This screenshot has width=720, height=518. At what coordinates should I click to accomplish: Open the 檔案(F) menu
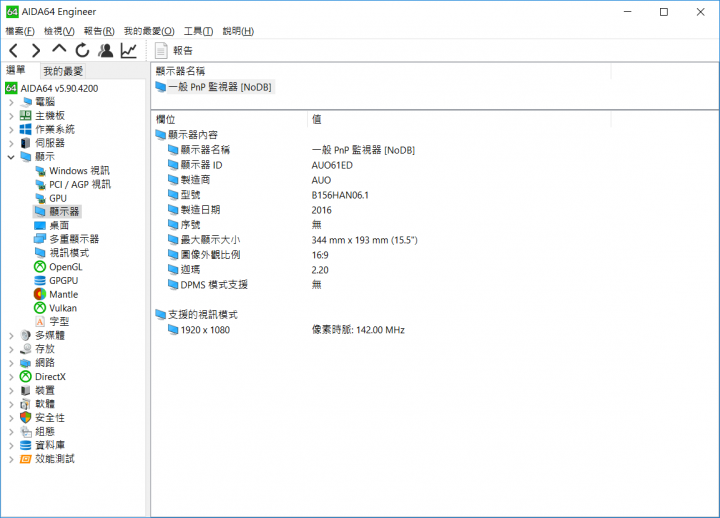click(20, 31)
